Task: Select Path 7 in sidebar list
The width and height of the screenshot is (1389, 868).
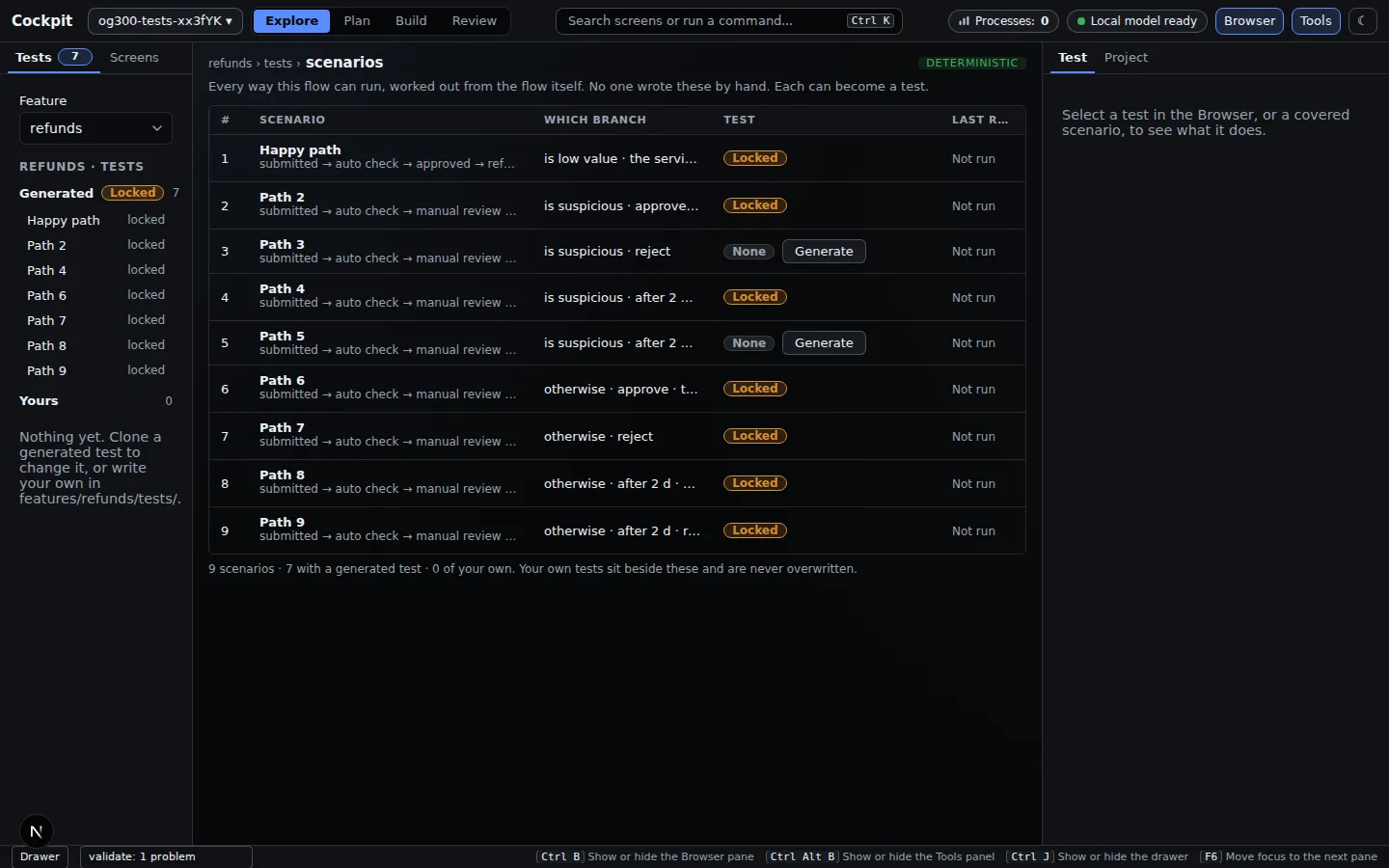Action: [x=95, y=320]
